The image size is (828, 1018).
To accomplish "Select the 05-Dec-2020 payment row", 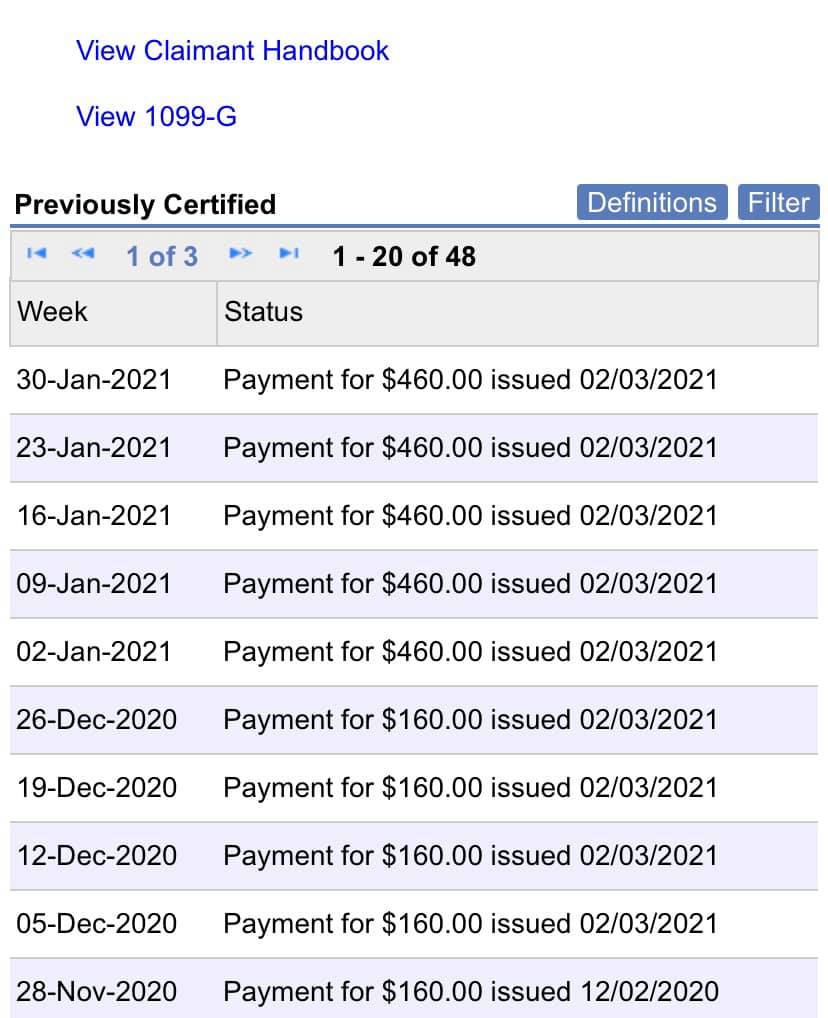I will coord(414,924).
